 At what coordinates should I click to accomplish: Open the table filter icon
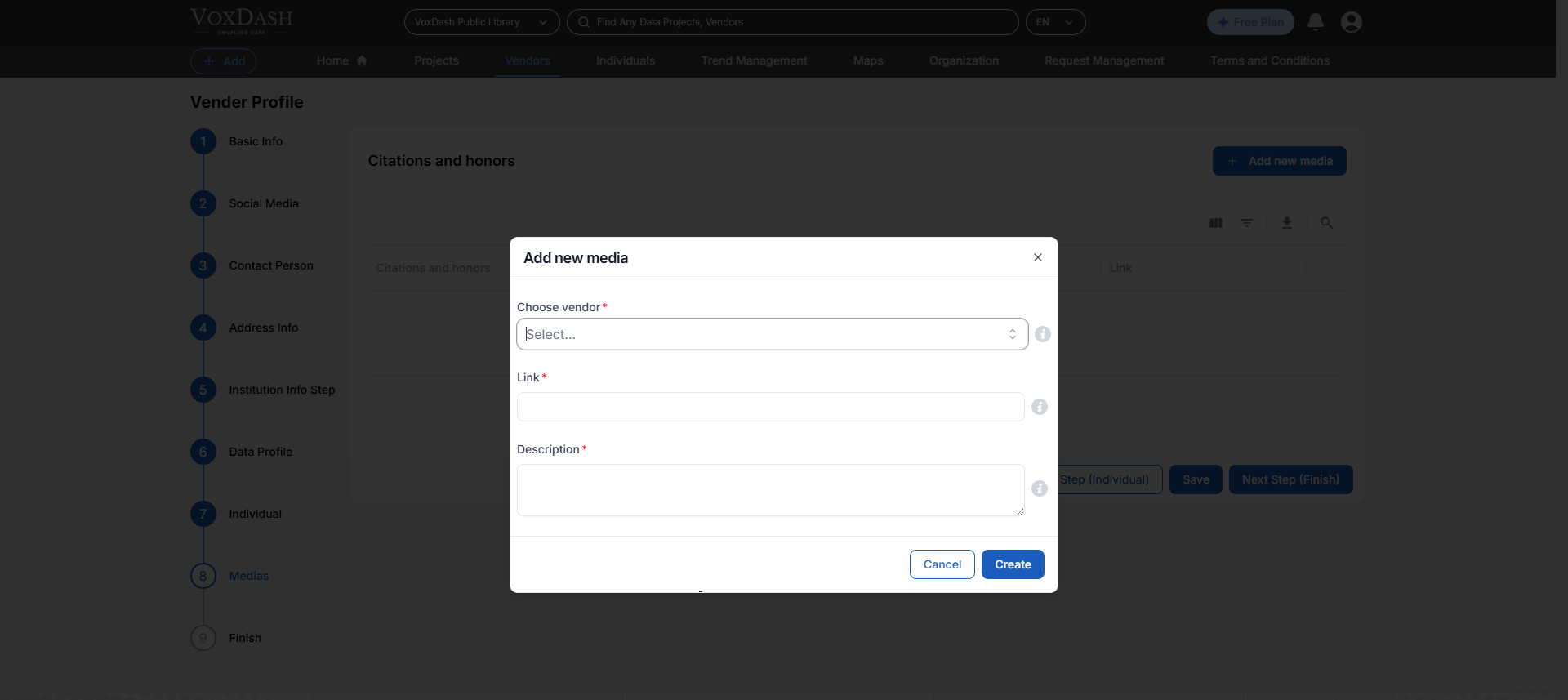1247,223
